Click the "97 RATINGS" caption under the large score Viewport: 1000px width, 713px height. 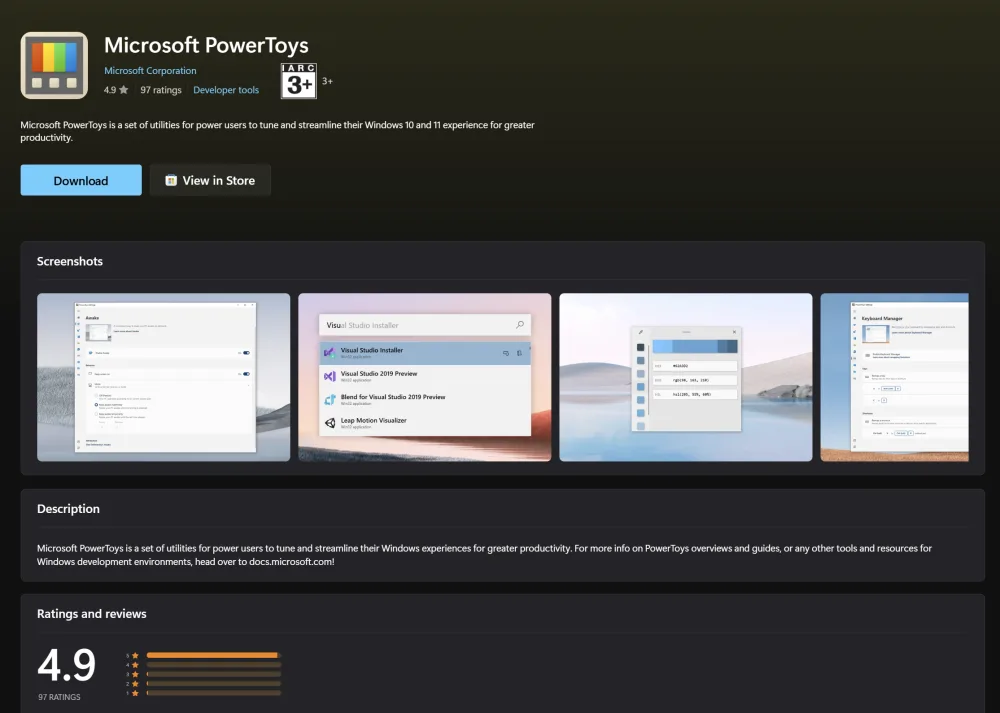point(59,697)
